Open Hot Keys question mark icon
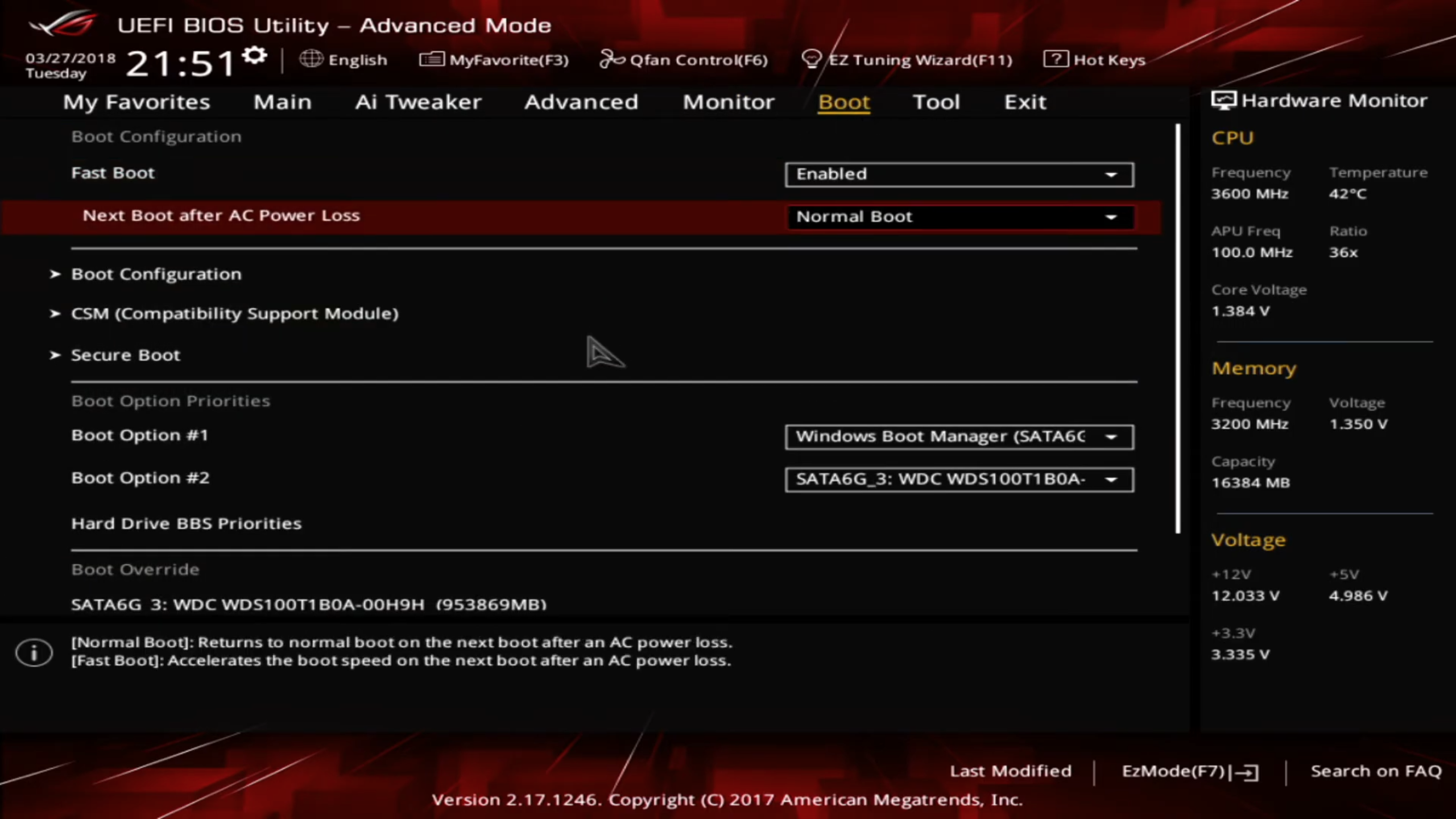Screen dimensions: 1456x819 tap(1056, 59)
